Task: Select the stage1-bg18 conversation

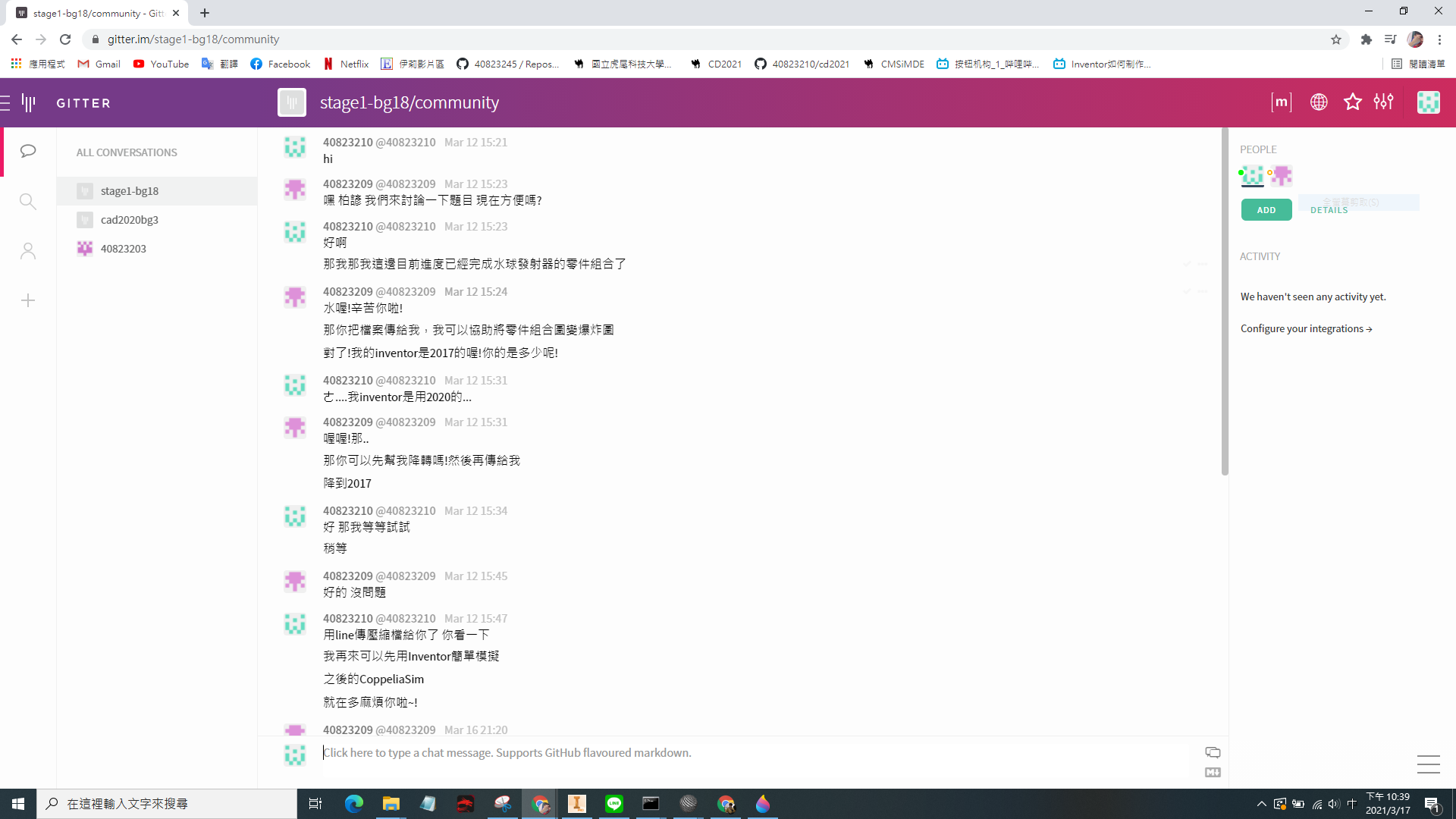Action: [x=157, y=191]
